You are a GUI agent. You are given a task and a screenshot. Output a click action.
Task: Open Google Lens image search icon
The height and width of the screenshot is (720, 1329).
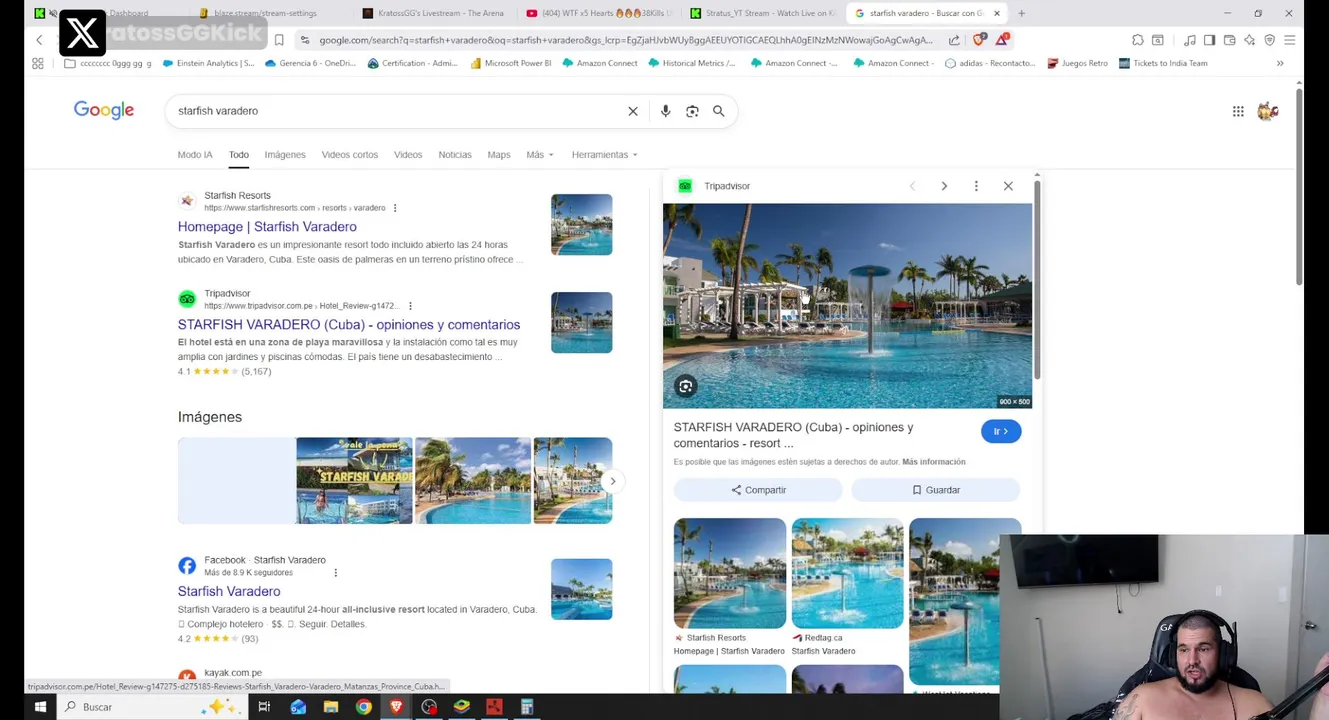click(x=692, y=111)
